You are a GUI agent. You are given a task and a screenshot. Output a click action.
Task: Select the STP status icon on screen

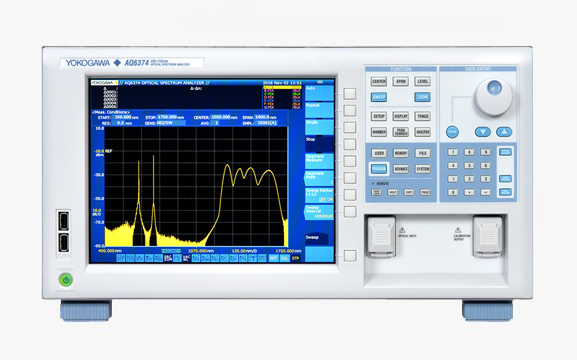pos(295,258)
